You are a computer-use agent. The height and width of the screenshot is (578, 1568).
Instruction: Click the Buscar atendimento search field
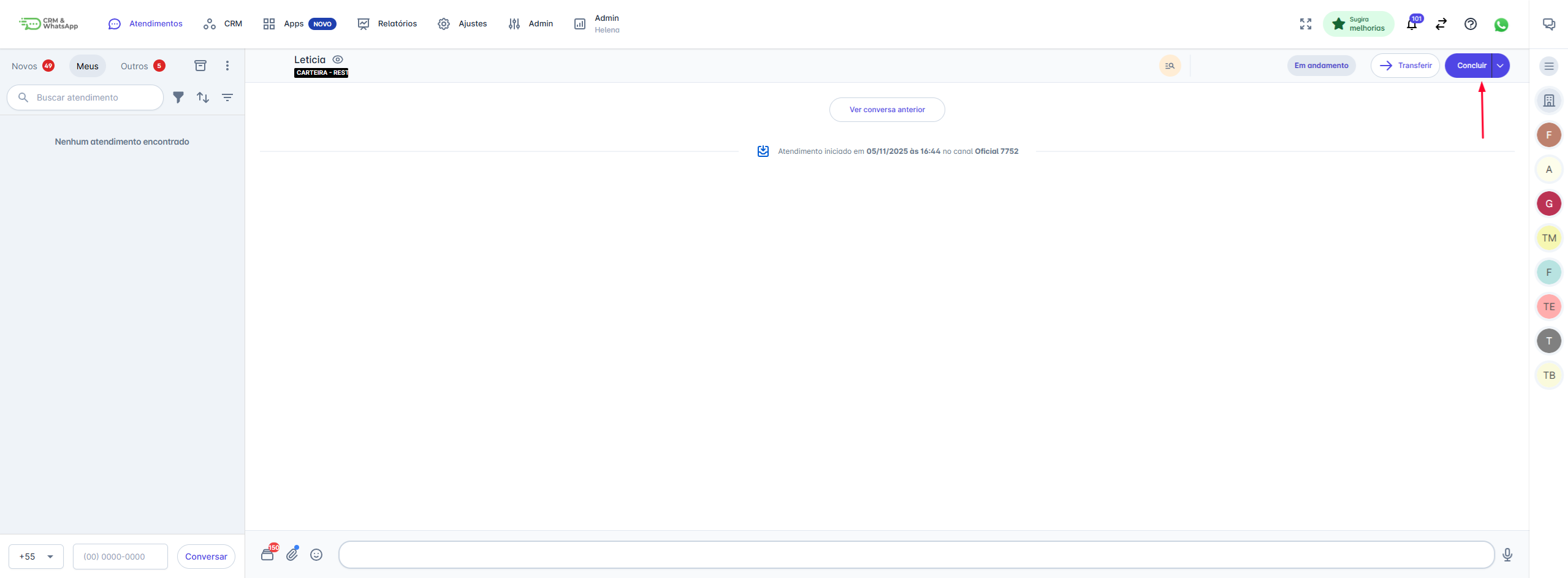point(92,97)
